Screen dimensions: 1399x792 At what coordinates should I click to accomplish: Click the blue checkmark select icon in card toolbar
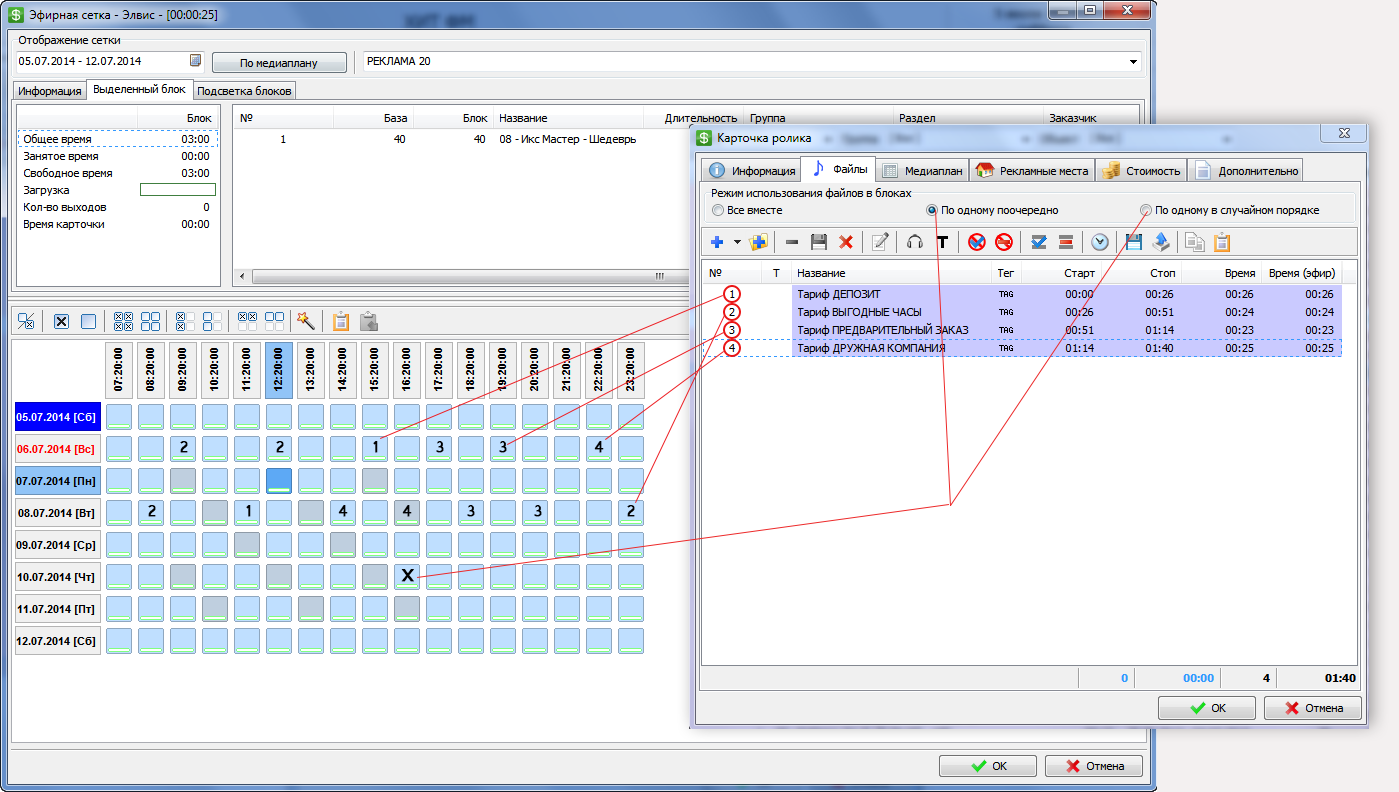1039,242
